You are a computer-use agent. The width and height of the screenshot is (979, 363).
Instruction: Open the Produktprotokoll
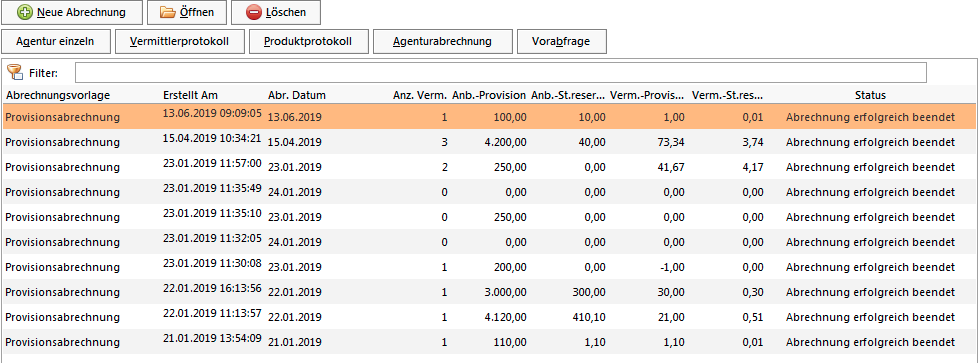tap(309, 42)
